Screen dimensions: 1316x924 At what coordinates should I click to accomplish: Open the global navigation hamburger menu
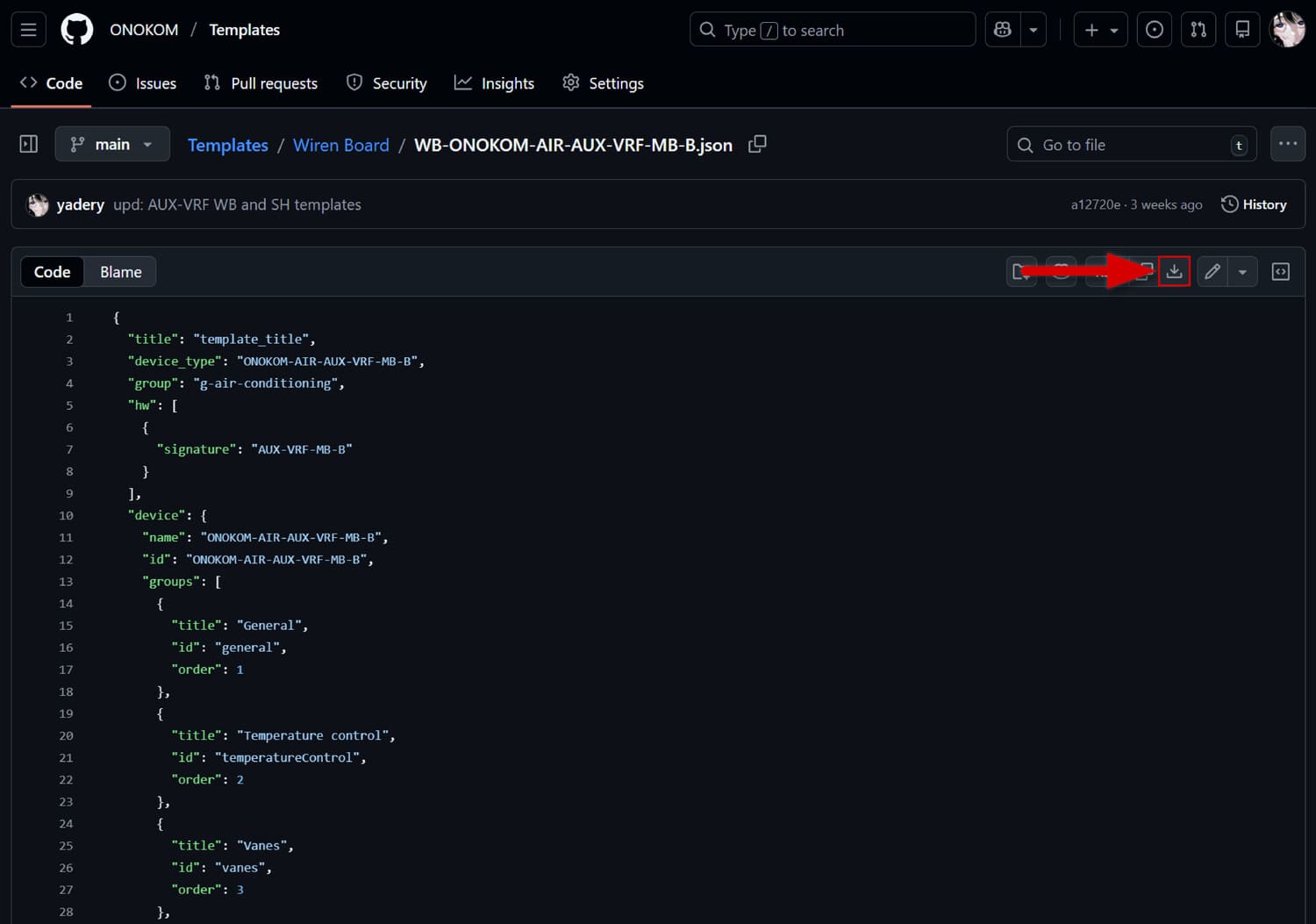tap(28, 30)
